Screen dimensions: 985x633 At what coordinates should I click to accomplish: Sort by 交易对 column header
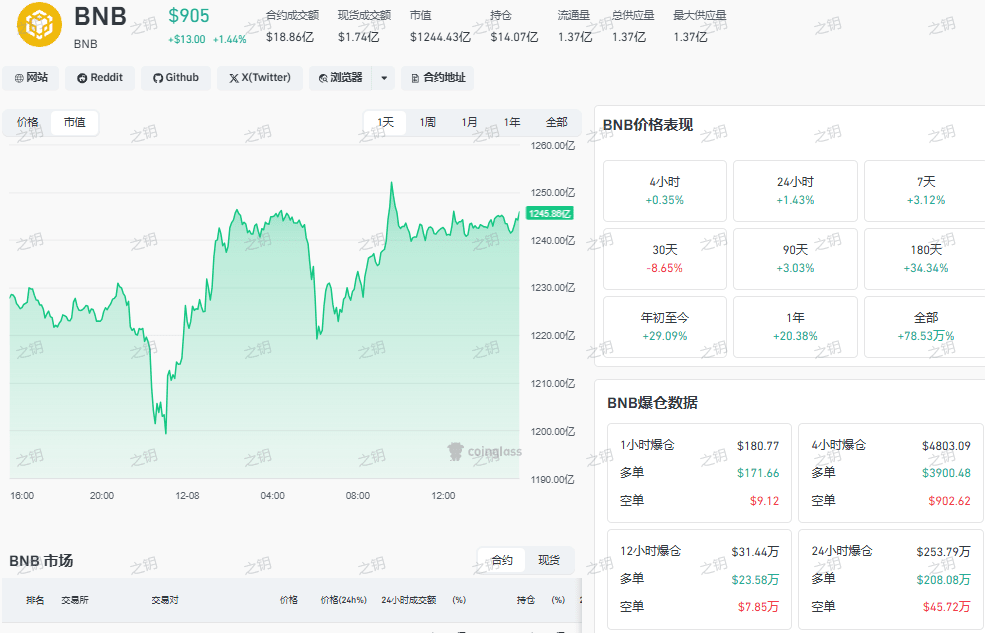(165, 600)
